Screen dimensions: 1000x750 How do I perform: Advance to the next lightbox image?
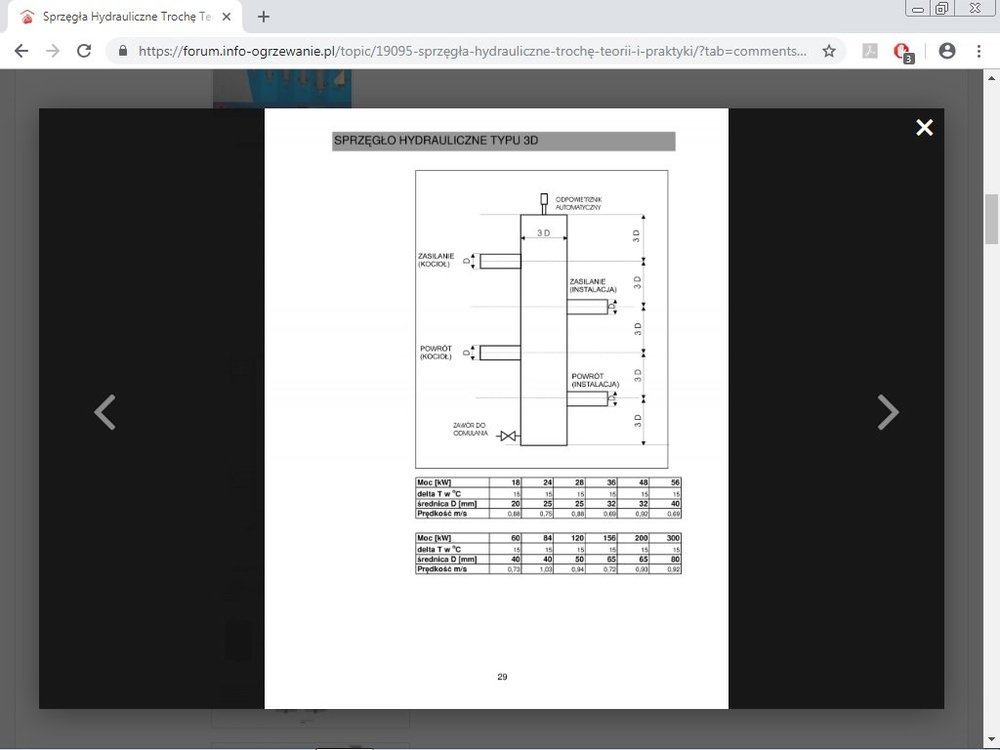(887, 412)
